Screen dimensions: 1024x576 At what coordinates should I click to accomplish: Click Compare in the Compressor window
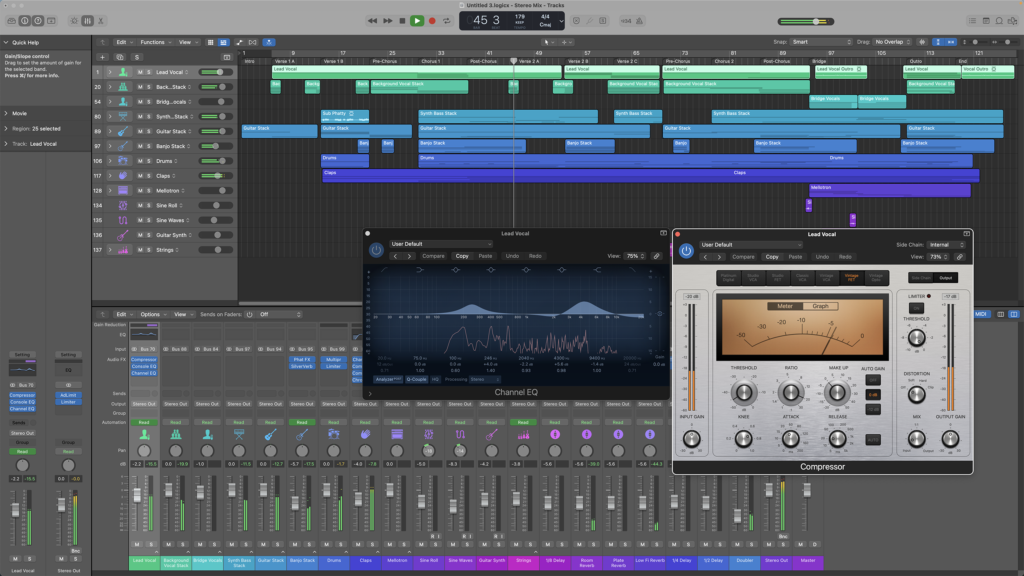[743, 257]
